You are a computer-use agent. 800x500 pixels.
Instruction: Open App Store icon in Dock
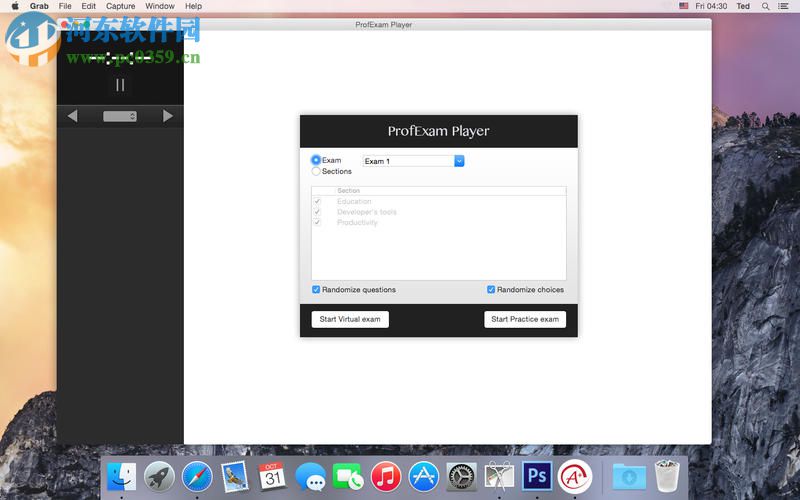[x=423, y=477]
